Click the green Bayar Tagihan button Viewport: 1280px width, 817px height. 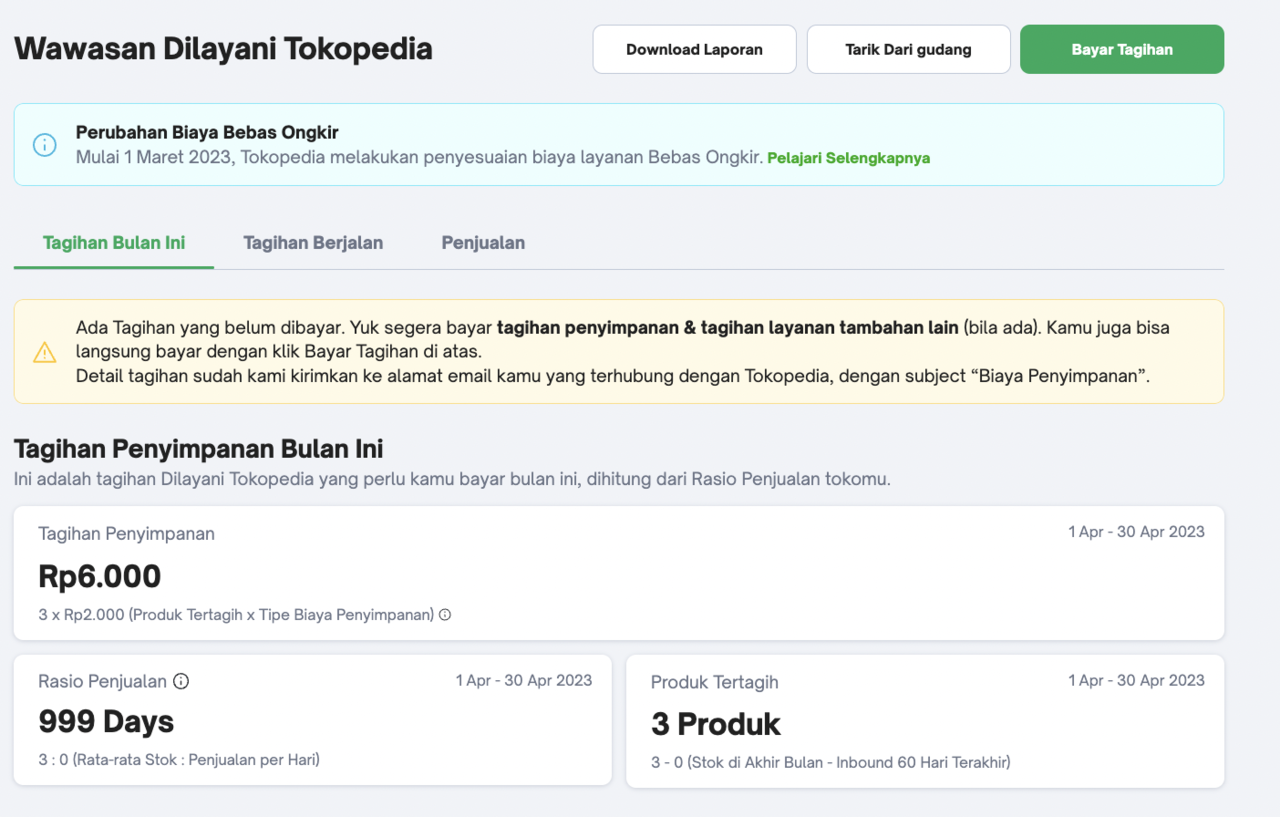(1122, 49)
